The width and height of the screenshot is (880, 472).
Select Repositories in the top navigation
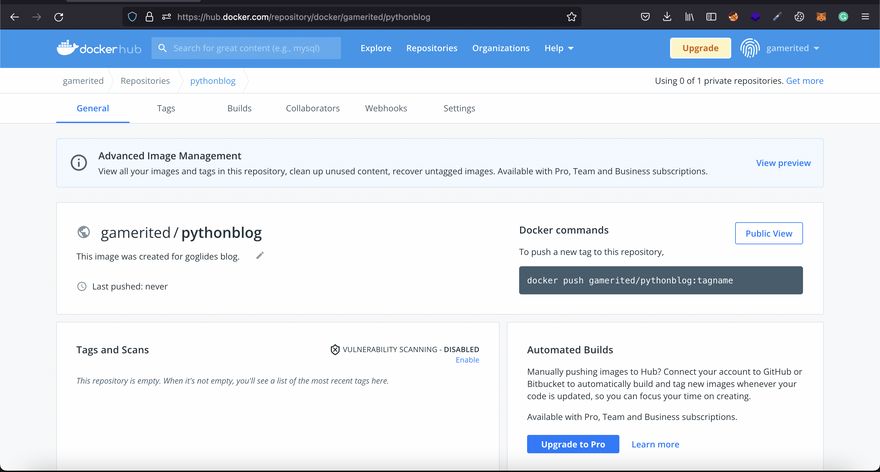(431, 48)
